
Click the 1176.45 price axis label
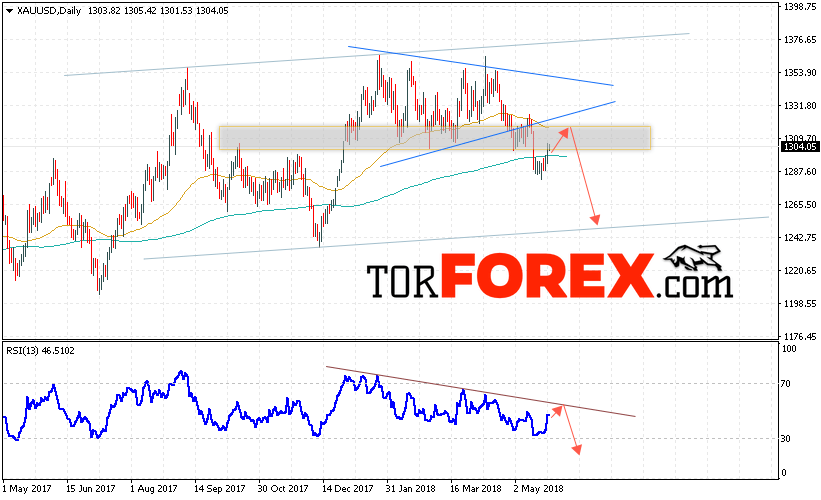[800, 337]
